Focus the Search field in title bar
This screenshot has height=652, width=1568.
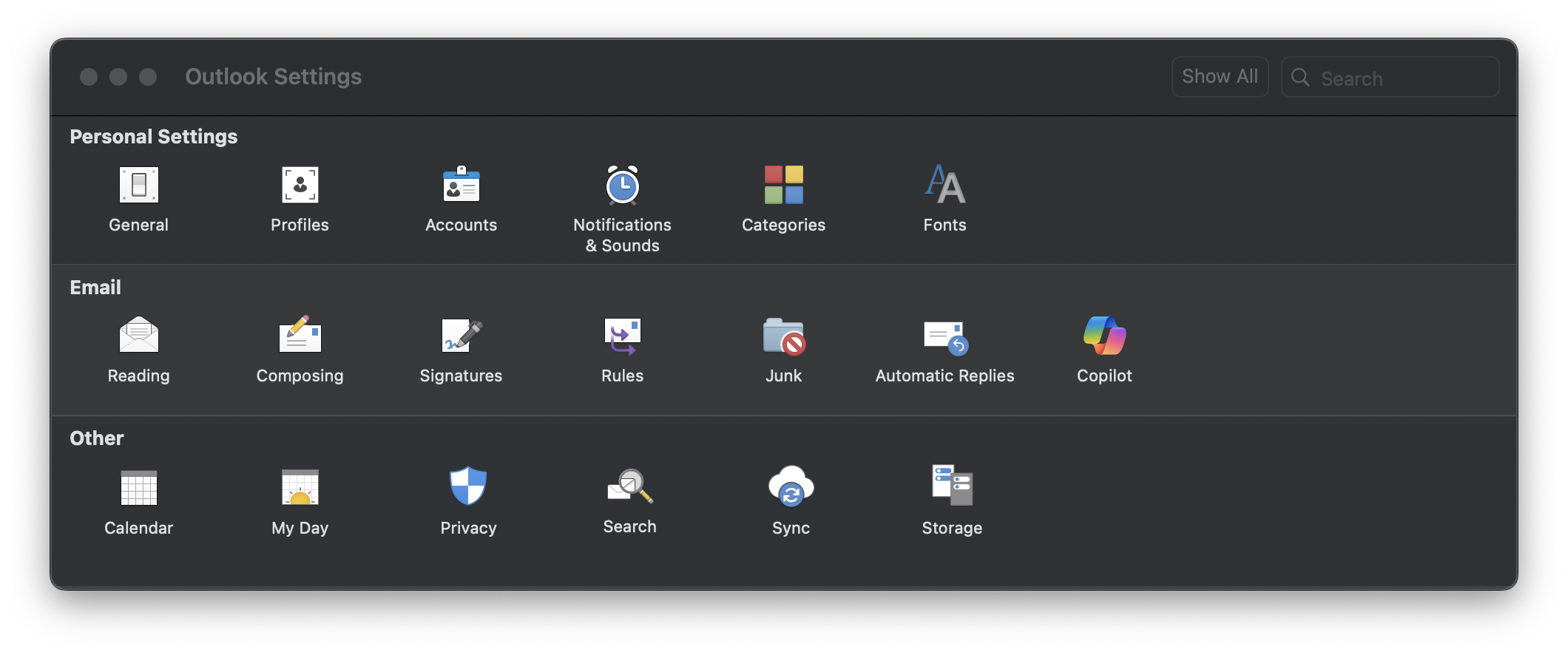[x=1390, y=77]
